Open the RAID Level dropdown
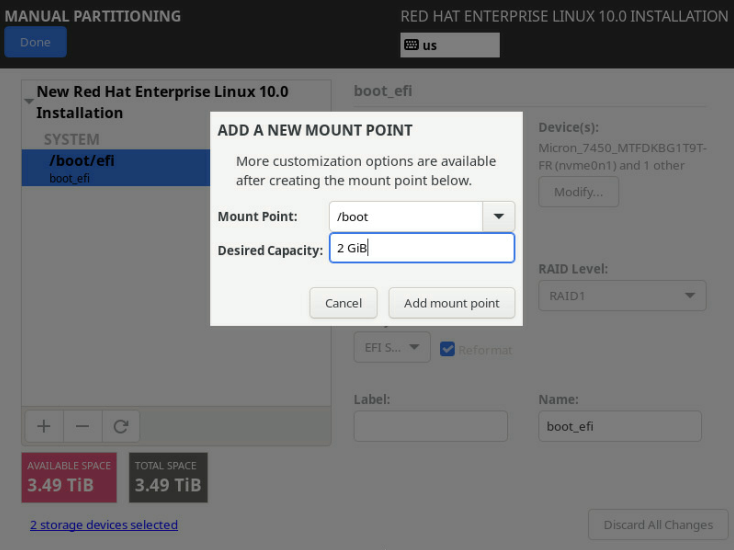 (622, 296)
